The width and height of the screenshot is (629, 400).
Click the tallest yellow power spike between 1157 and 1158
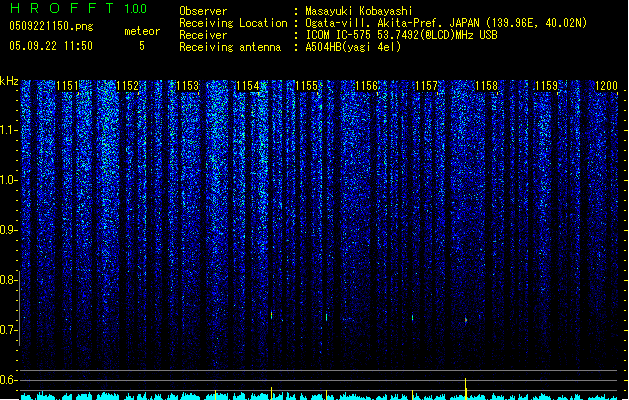point(466,388)
